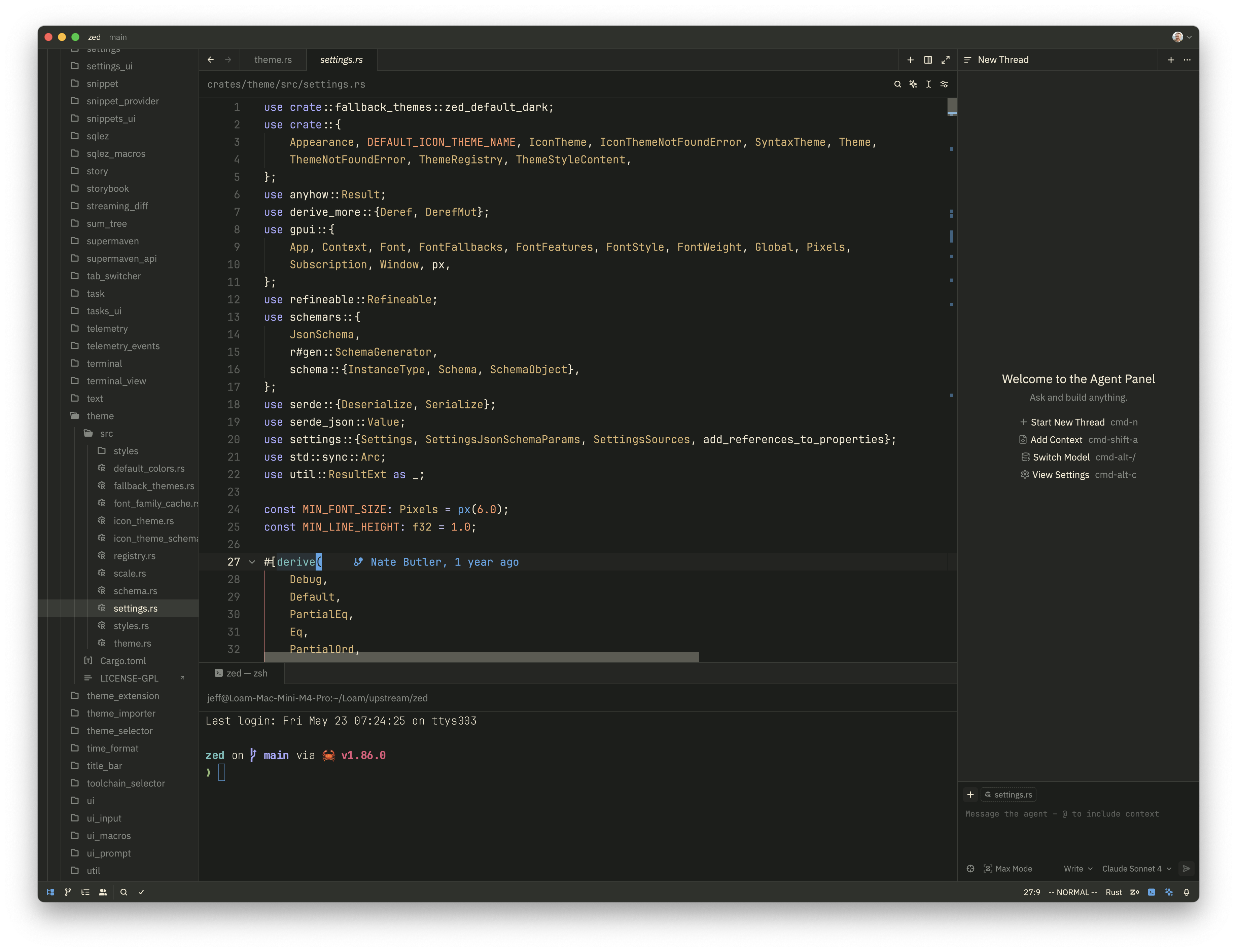Screen dimensions: 1237x952
Task: Open edit prediction Zed icon in status bar
Action: click(1134, 892)
